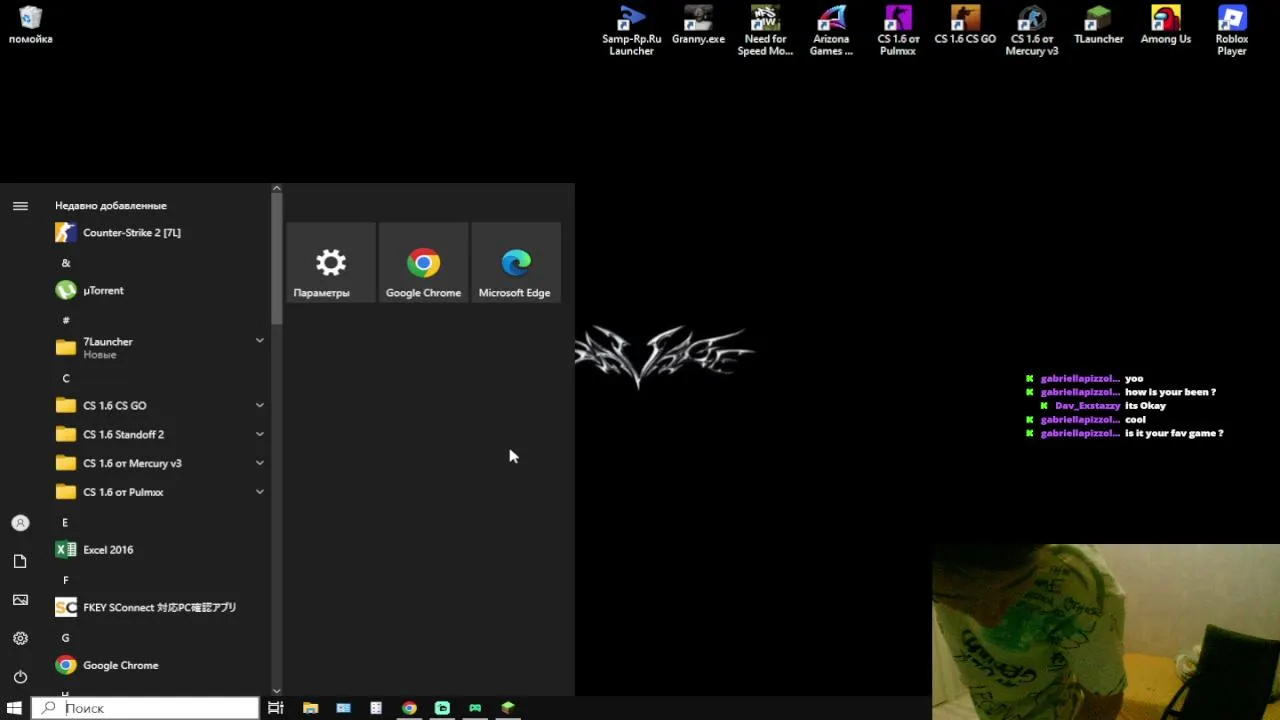
Task: Open CS 1.6 от Pulmxx desktop shortcut
Action: coord(898,31)
